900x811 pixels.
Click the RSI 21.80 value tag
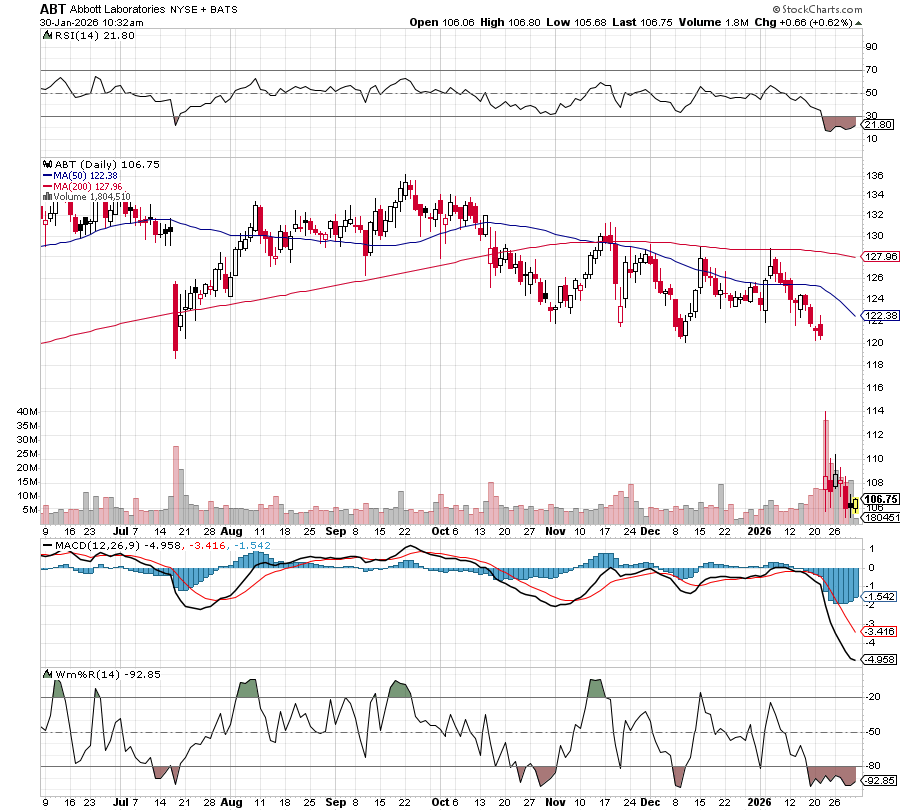[x=877, y=122]
